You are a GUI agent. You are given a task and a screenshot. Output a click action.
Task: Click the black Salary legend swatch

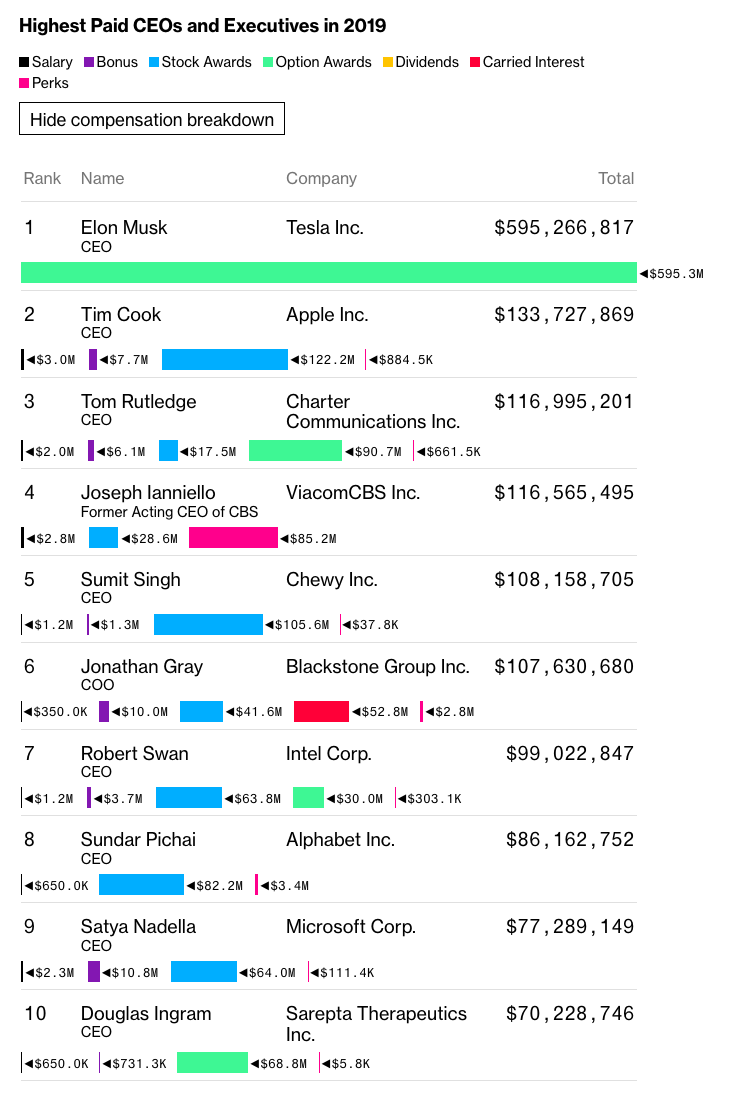point(24,62)
